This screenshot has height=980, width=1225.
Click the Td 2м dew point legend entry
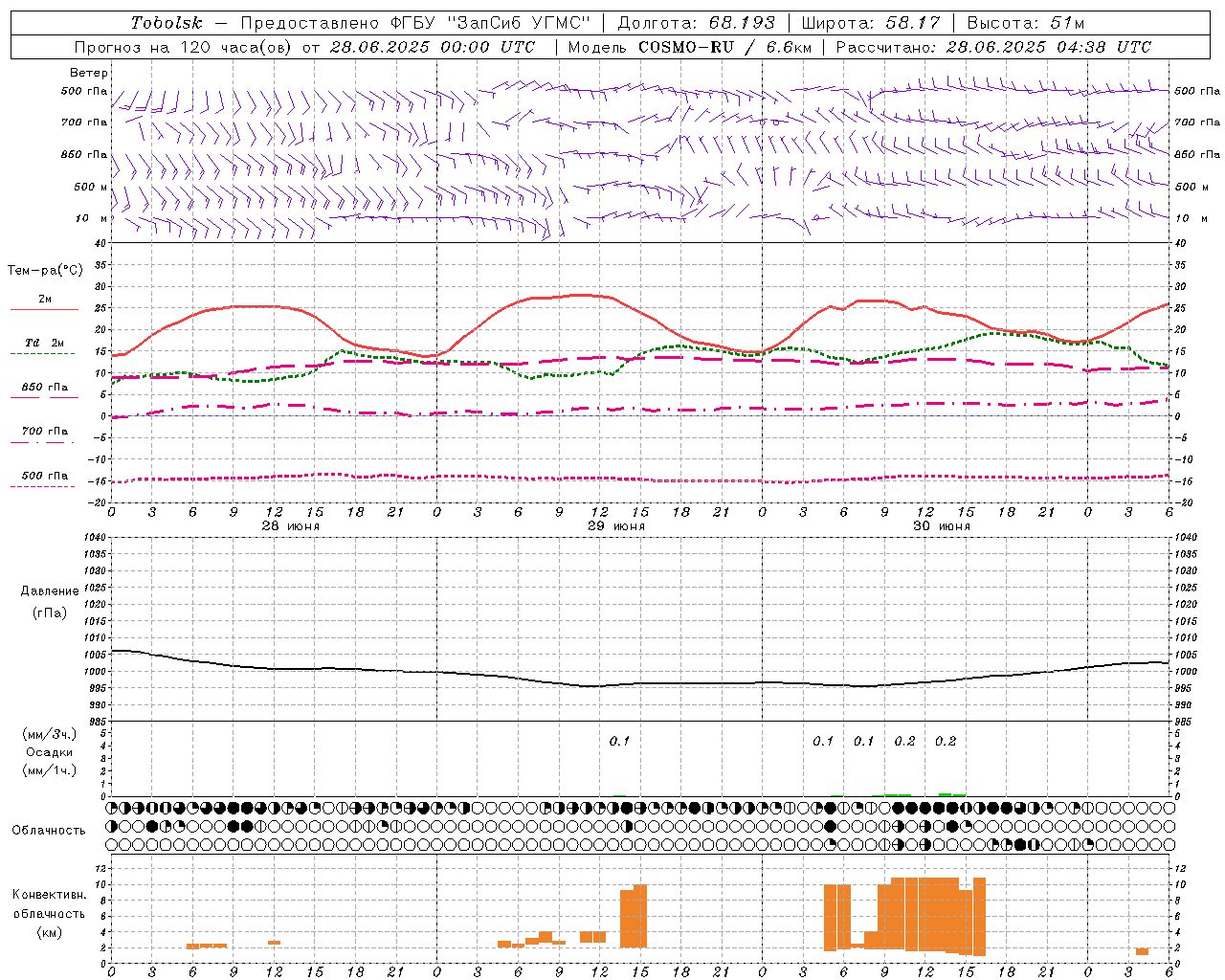pyautogui.click(x=44, y=343)
